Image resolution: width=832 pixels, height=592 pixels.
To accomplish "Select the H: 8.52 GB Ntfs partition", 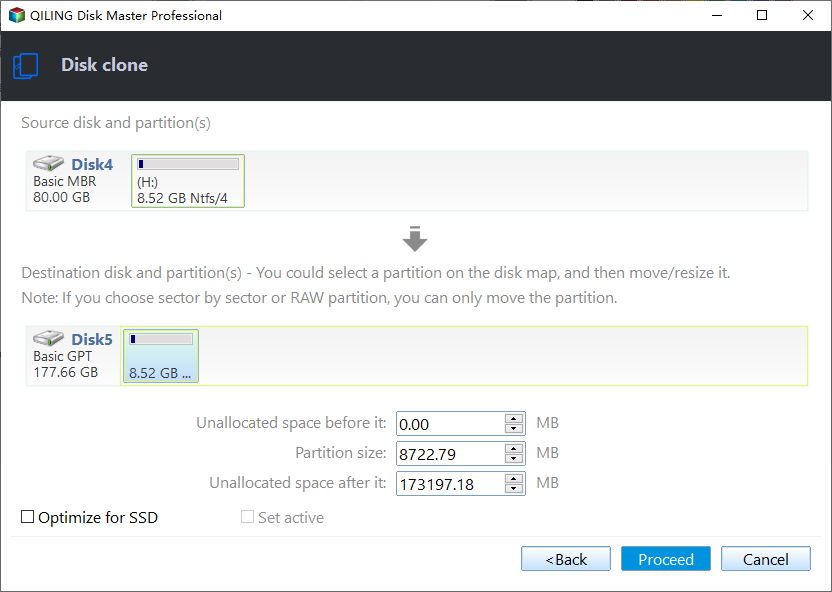I will pos(188,181).
